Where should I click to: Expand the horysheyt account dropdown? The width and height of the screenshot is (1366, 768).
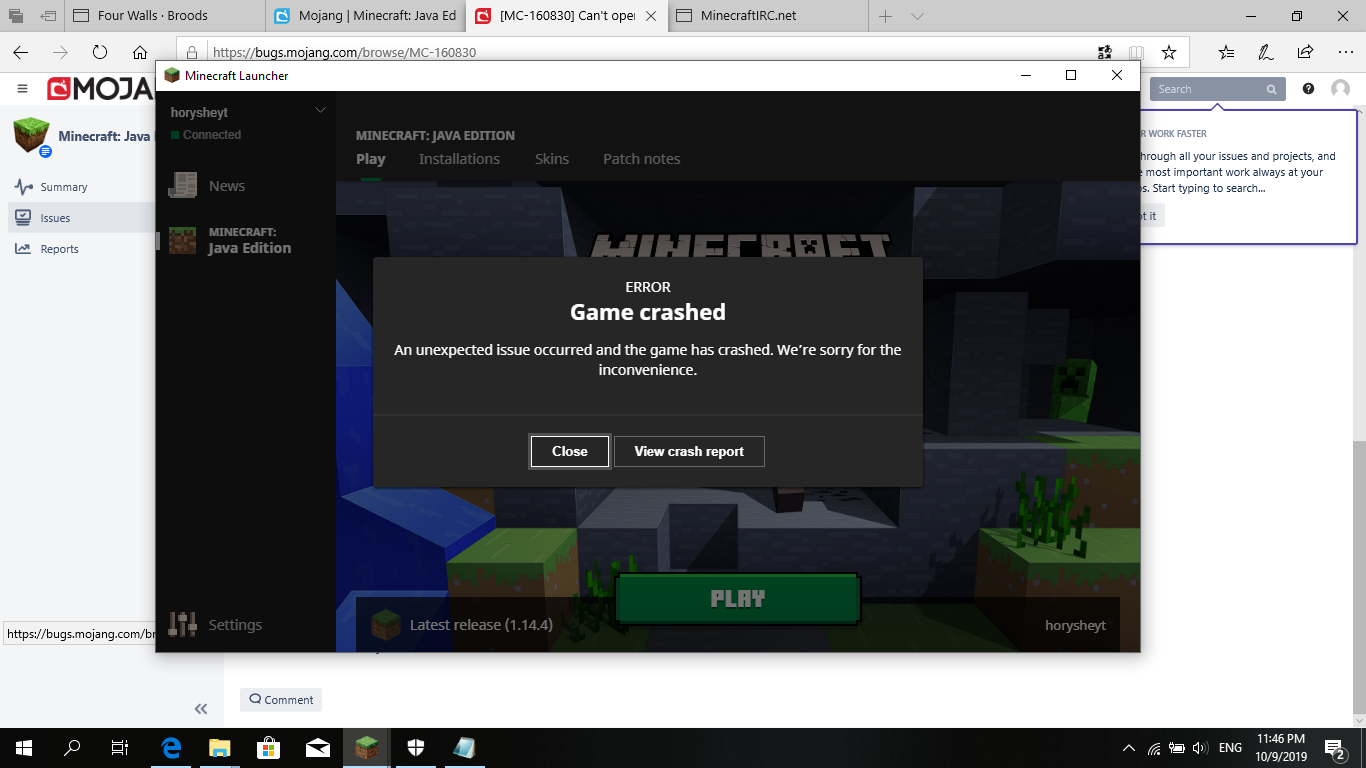[x=320, y=110]
